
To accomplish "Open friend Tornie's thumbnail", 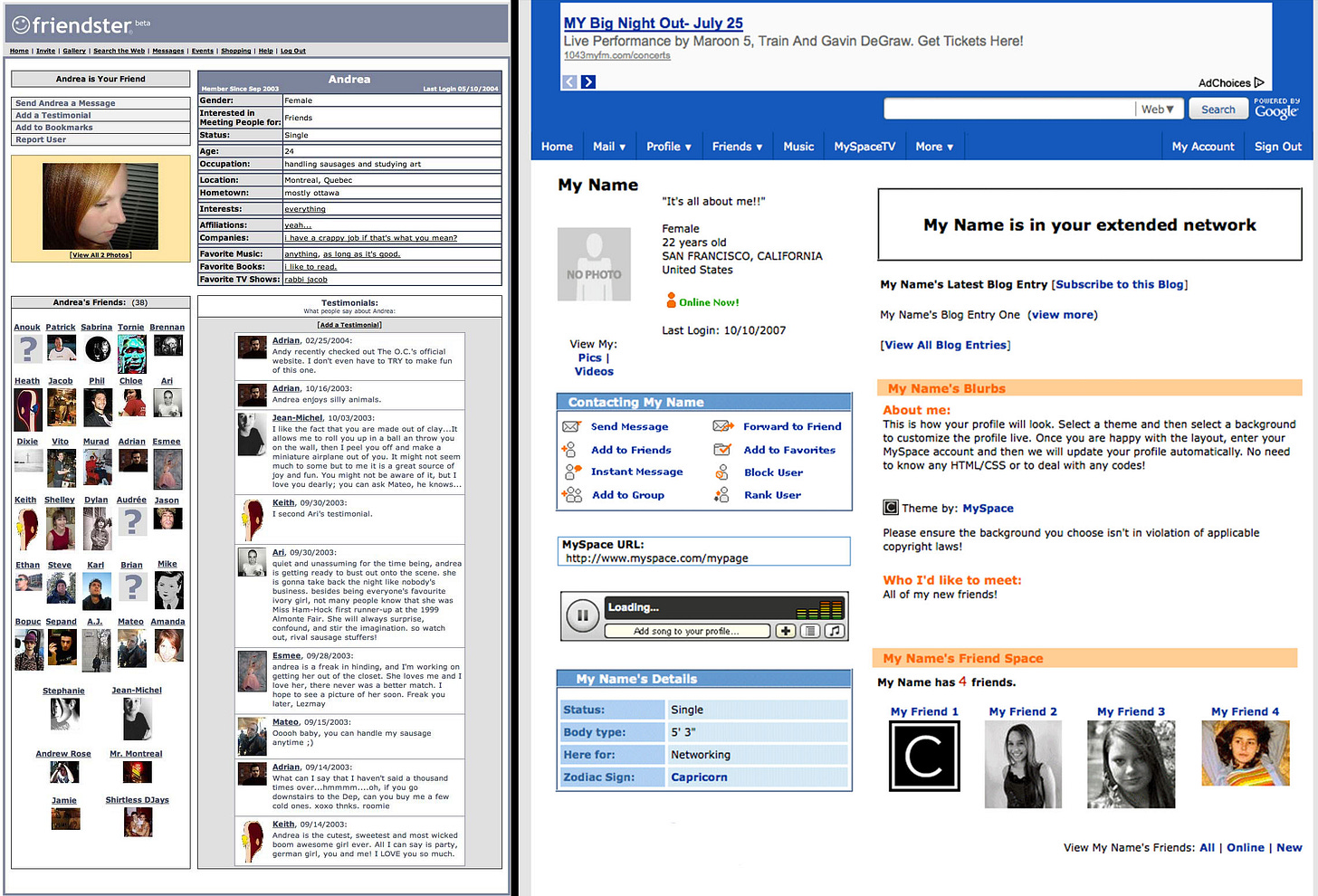I will click(x=131, y=354).
